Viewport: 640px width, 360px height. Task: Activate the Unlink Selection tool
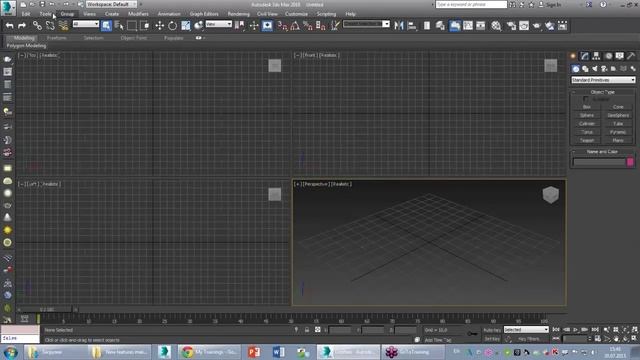50,26
